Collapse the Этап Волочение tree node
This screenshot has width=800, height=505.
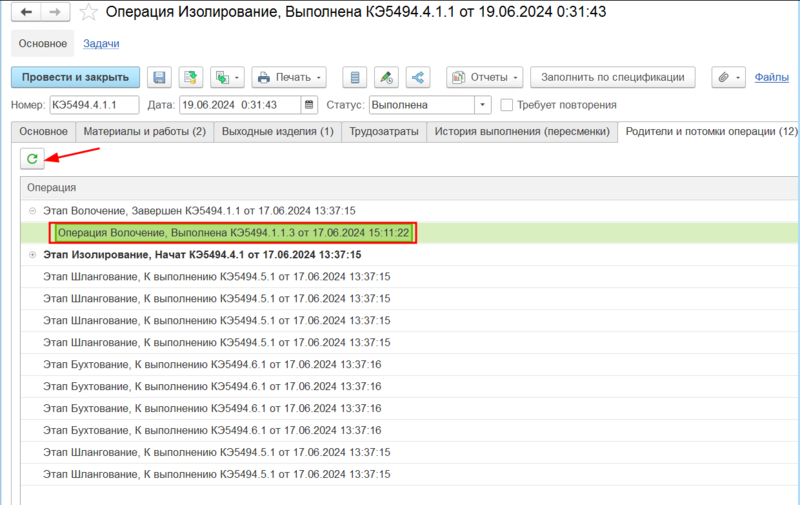pyautogui.click(x=33, y=211)
